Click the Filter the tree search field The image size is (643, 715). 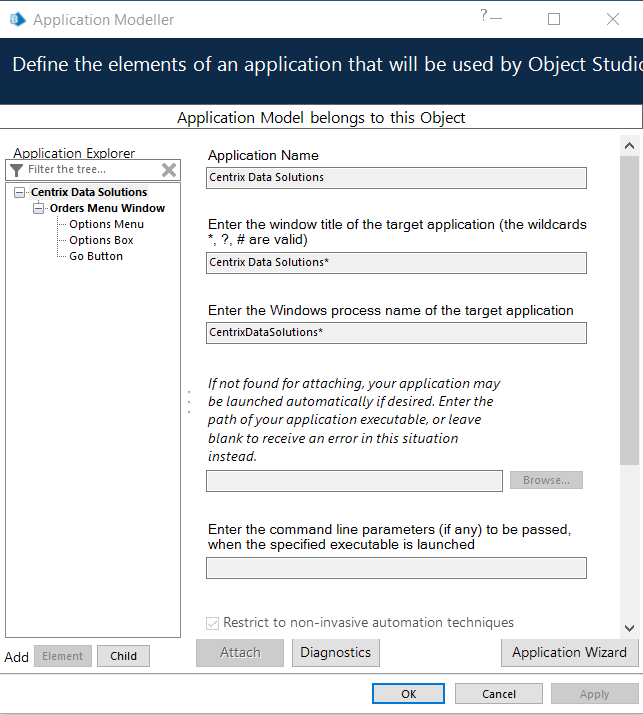coord(90,170)
